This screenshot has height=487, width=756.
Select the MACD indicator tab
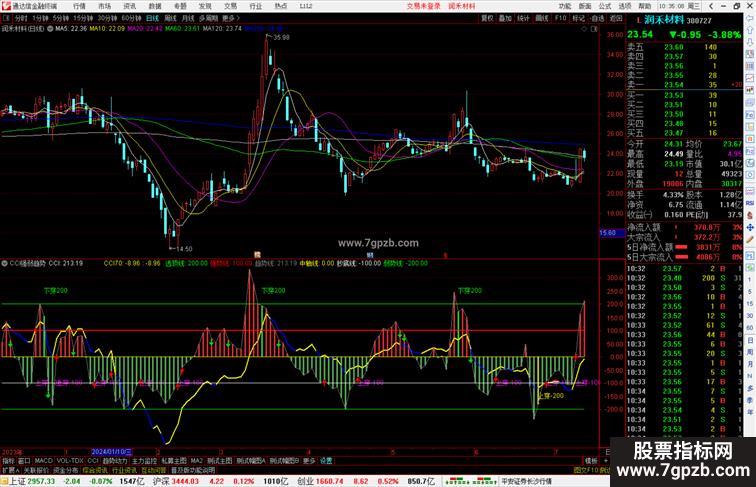point(43,461)
